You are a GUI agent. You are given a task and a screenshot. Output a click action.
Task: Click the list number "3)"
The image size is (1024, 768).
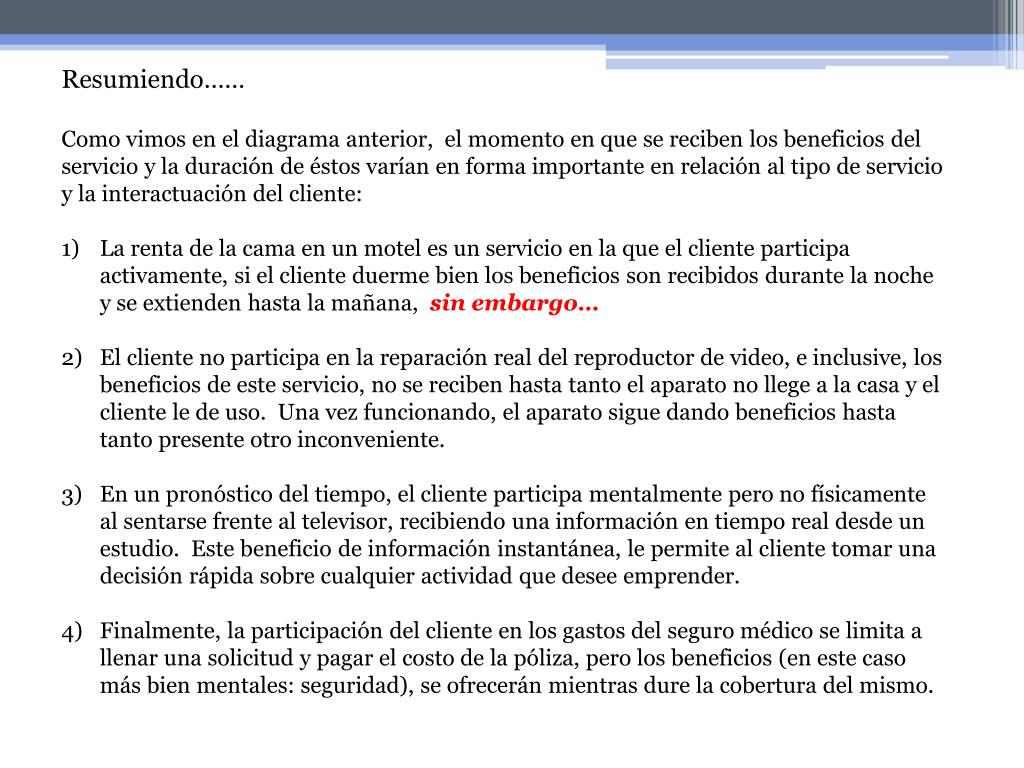pos(71,495)
